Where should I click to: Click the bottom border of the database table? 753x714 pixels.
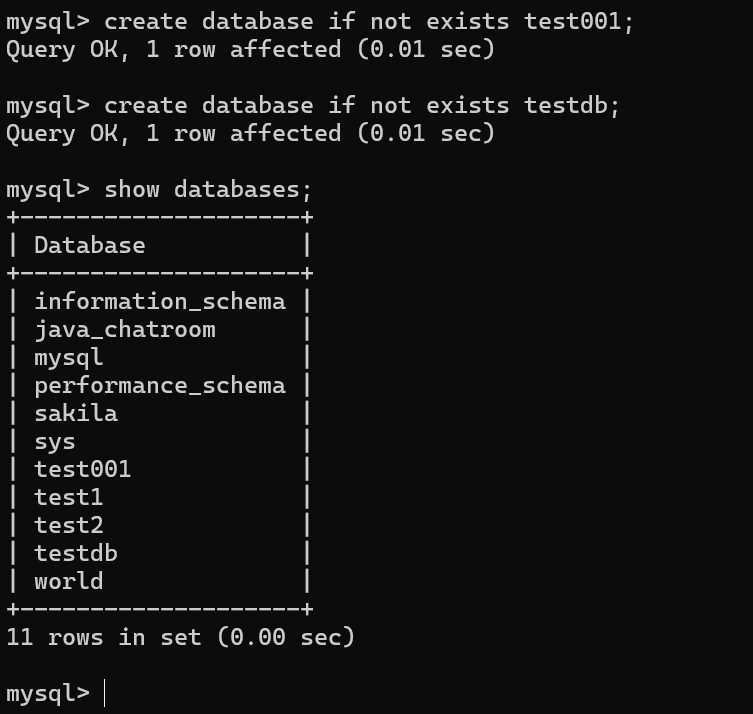pyautogui.click(x=160, y=609)
